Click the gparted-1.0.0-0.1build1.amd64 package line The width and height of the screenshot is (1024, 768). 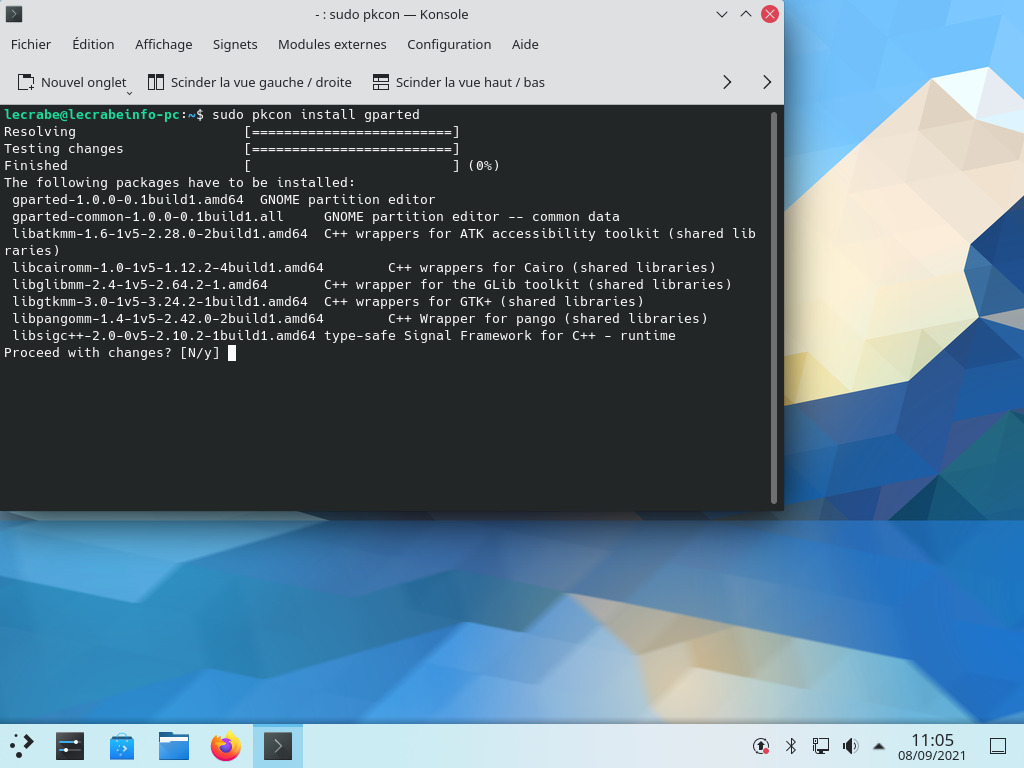tap(223, 200)
